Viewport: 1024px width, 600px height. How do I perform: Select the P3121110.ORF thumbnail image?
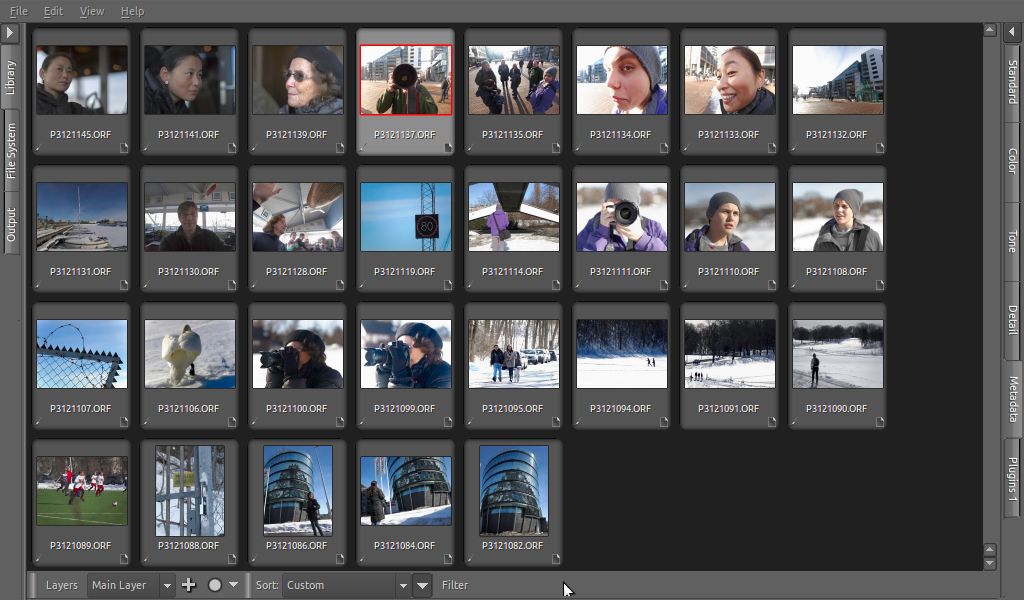click(x=729, y=217)
